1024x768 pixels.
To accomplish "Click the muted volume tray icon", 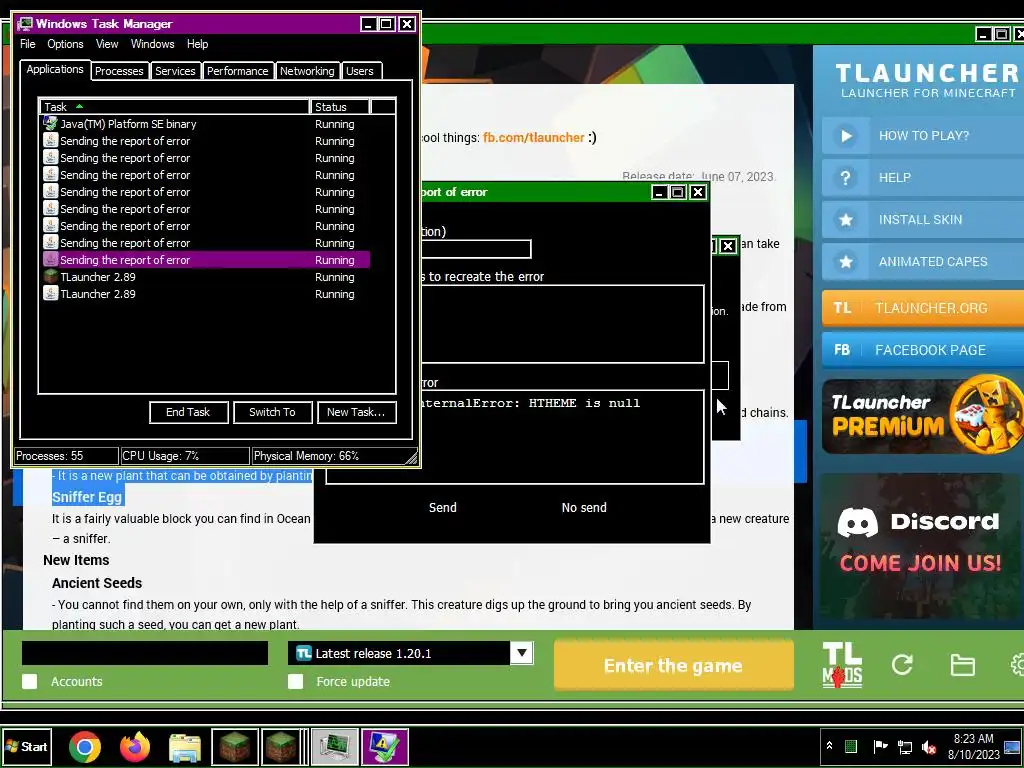I will click(929, 746).
